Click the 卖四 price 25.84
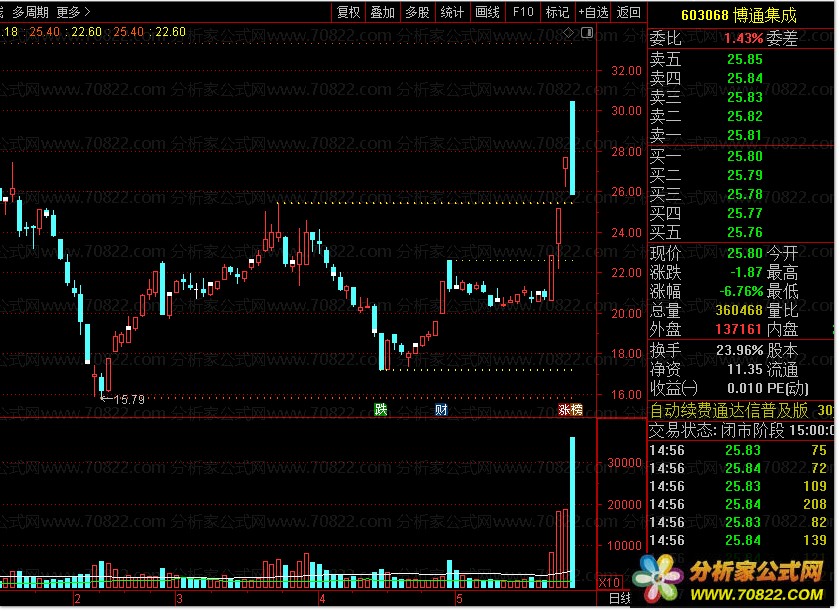The image size is (840, 611). pyautogui.click(x=745, y=79)
